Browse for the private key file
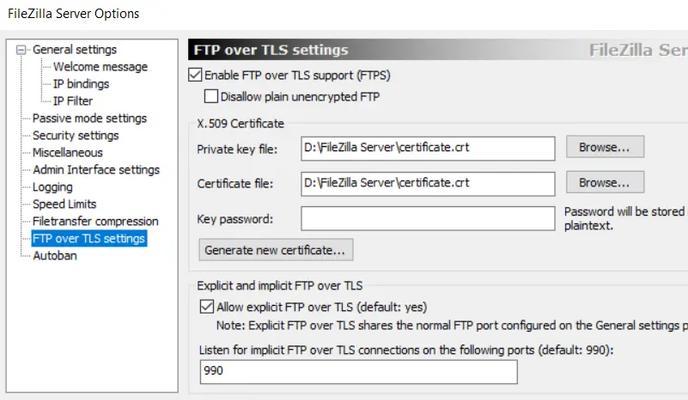This screenshot has height=400, width=688. point(605,147)
